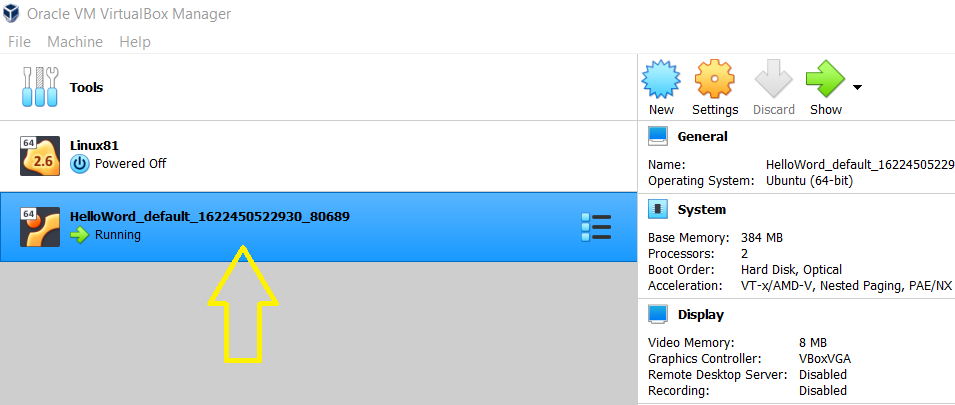Viewport: 955px width, 405px height.
Task: Click the General section monitor icon
Action: click(x=658, y=136)
